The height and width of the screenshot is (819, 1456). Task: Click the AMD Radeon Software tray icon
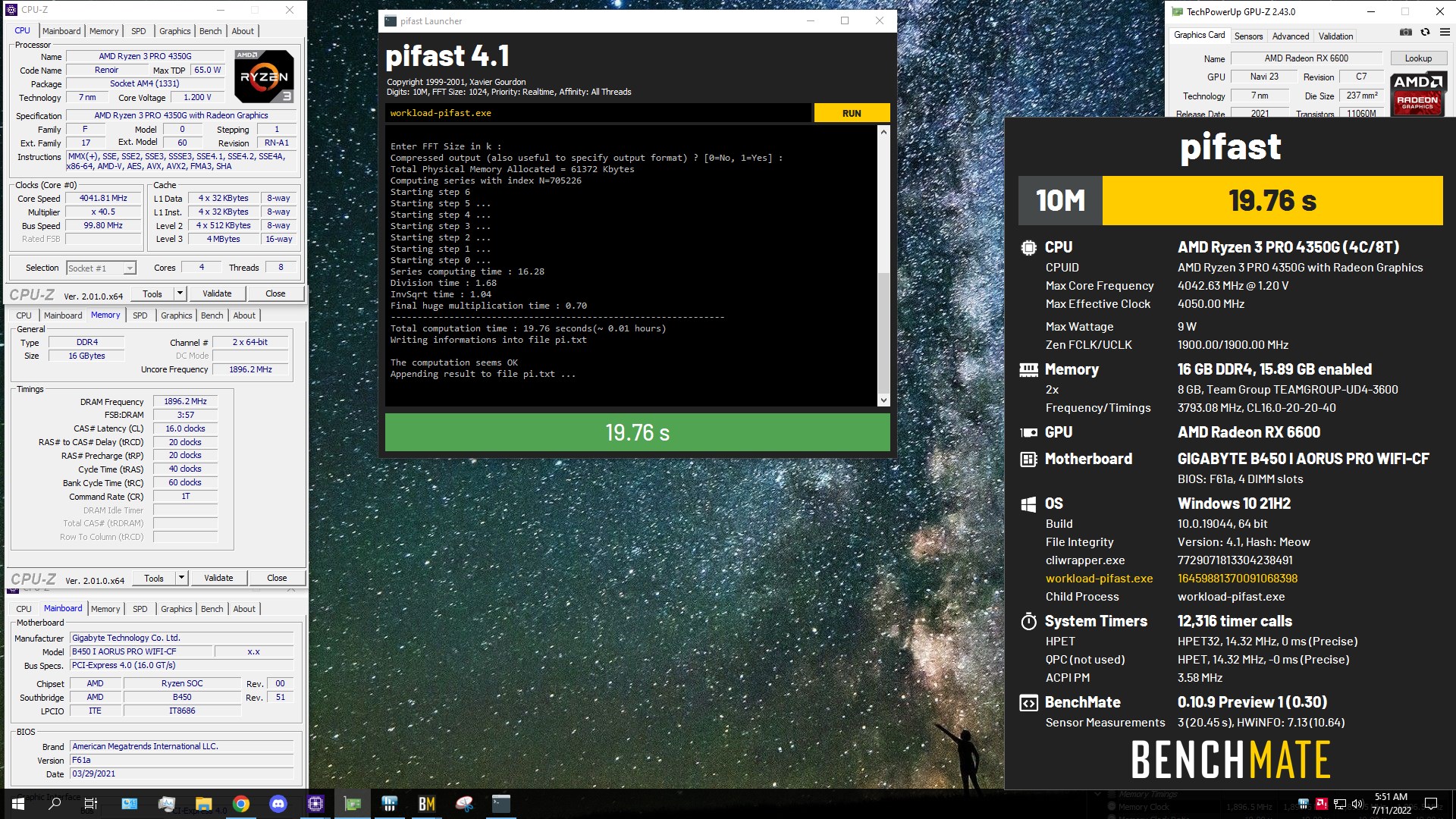pyautogui.click(x=1322, y=804)
